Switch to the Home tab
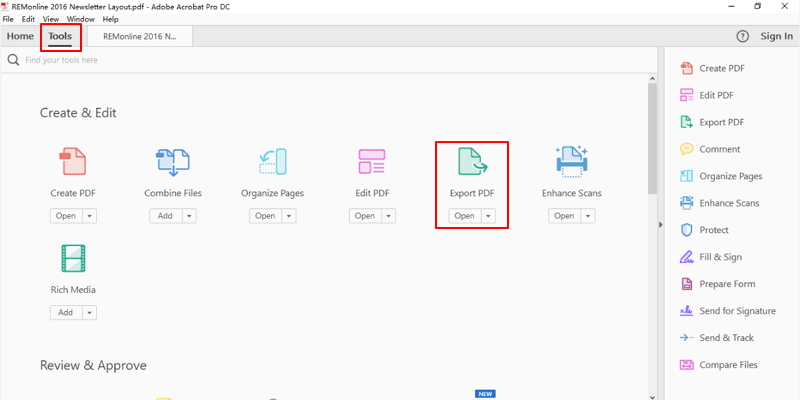 tap(20, 36)
